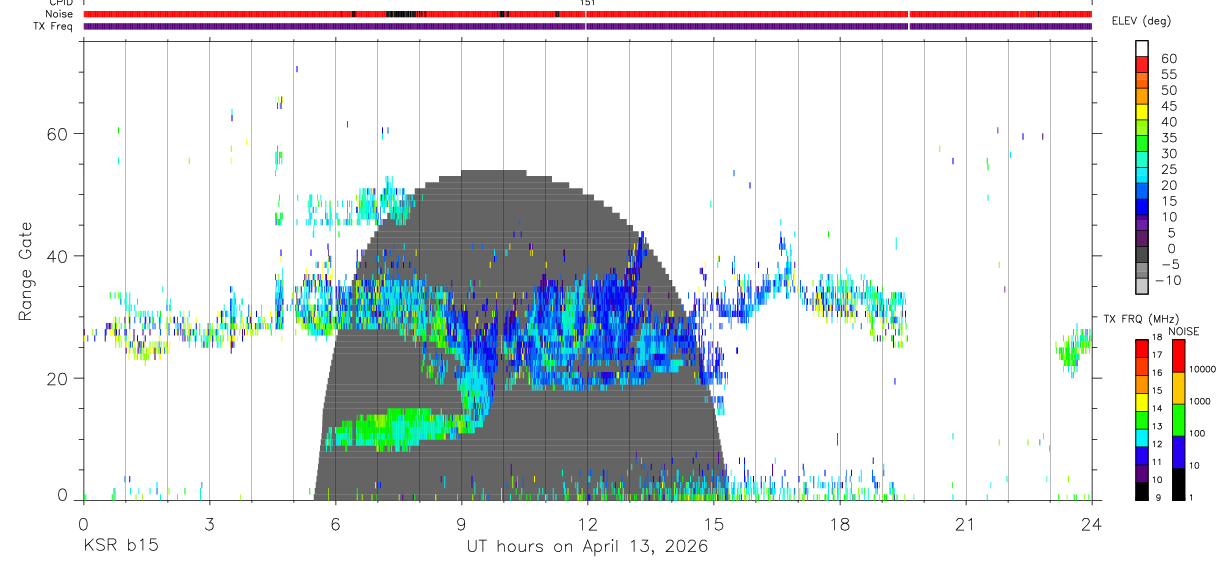Click the yellow TX FRQ colorbar segment
The image size is (1228, 567).
pyautogui.click(x=1142, y=402)
